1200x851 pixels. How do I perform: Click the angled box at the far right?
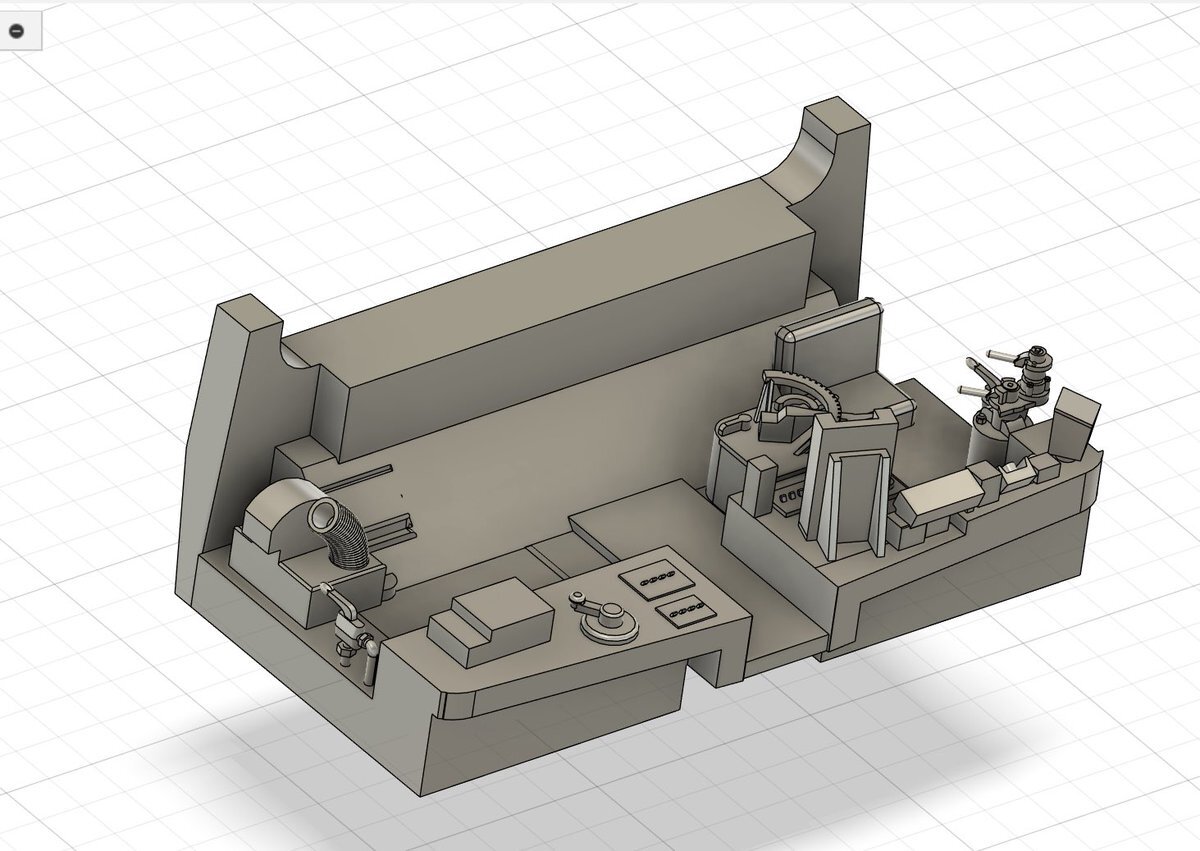click(1074, 422)
